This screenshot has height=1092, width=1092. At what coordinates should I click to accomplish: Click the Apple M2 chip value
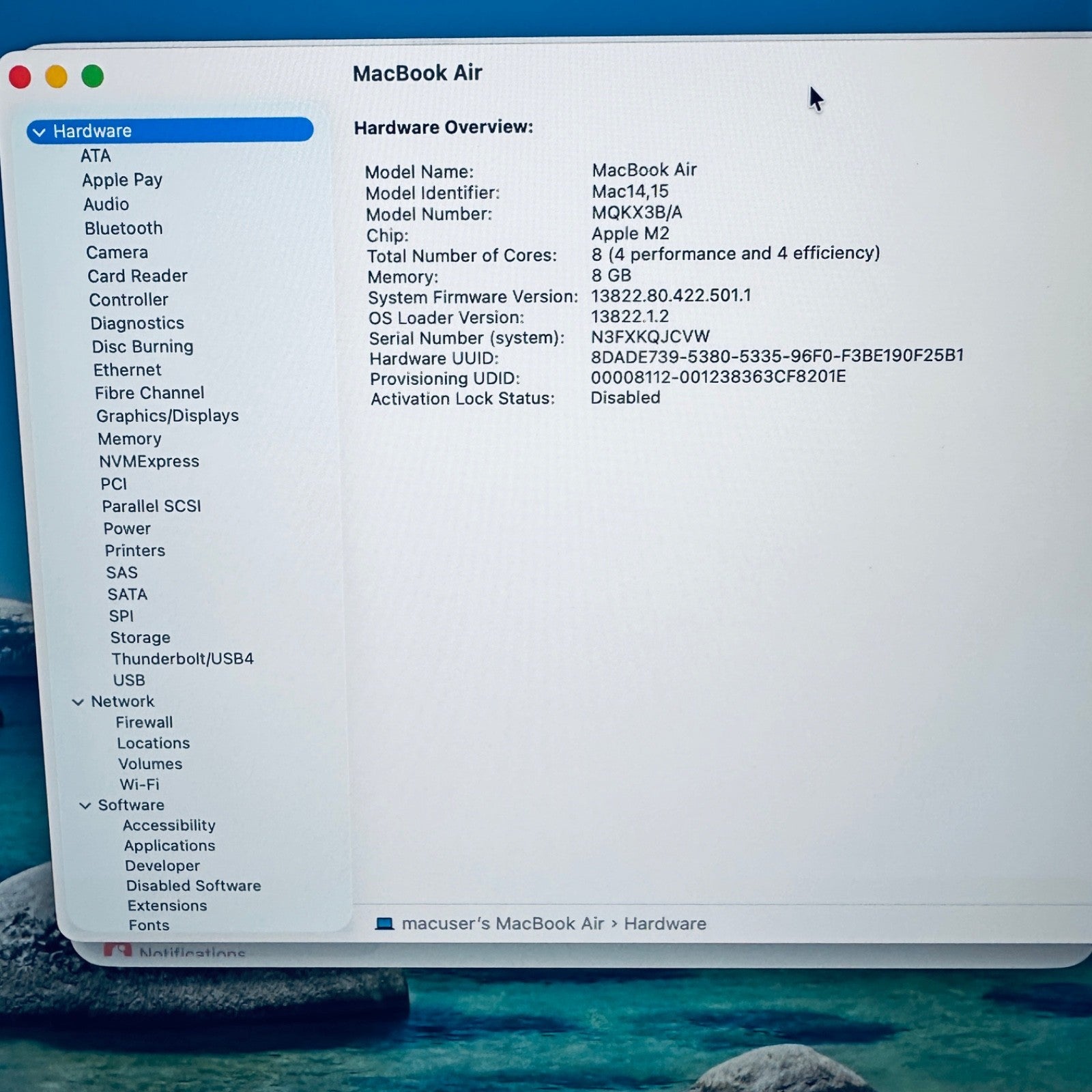click(631, 233)
